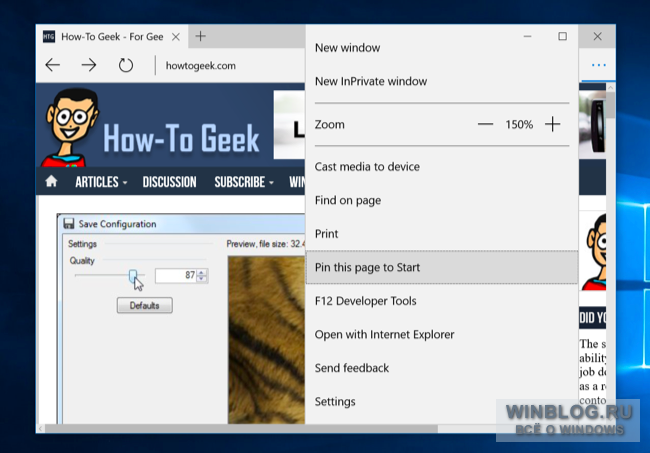Click the home icon in site navigation
This screenshot has height=453, width=650.
pos(51,181)
